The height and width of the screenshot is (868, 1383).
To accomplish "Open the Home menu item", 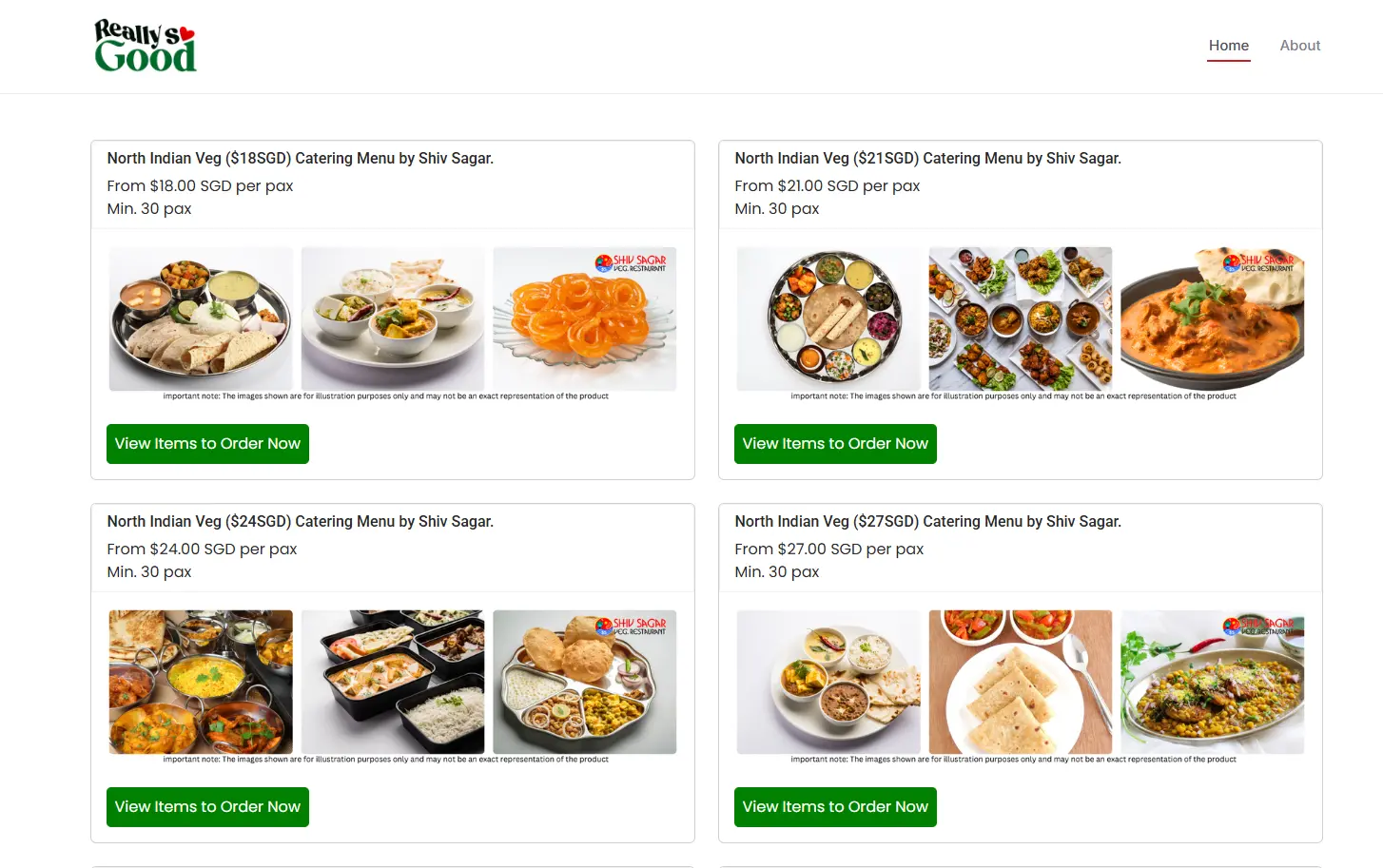I will tap(1228, 46).
